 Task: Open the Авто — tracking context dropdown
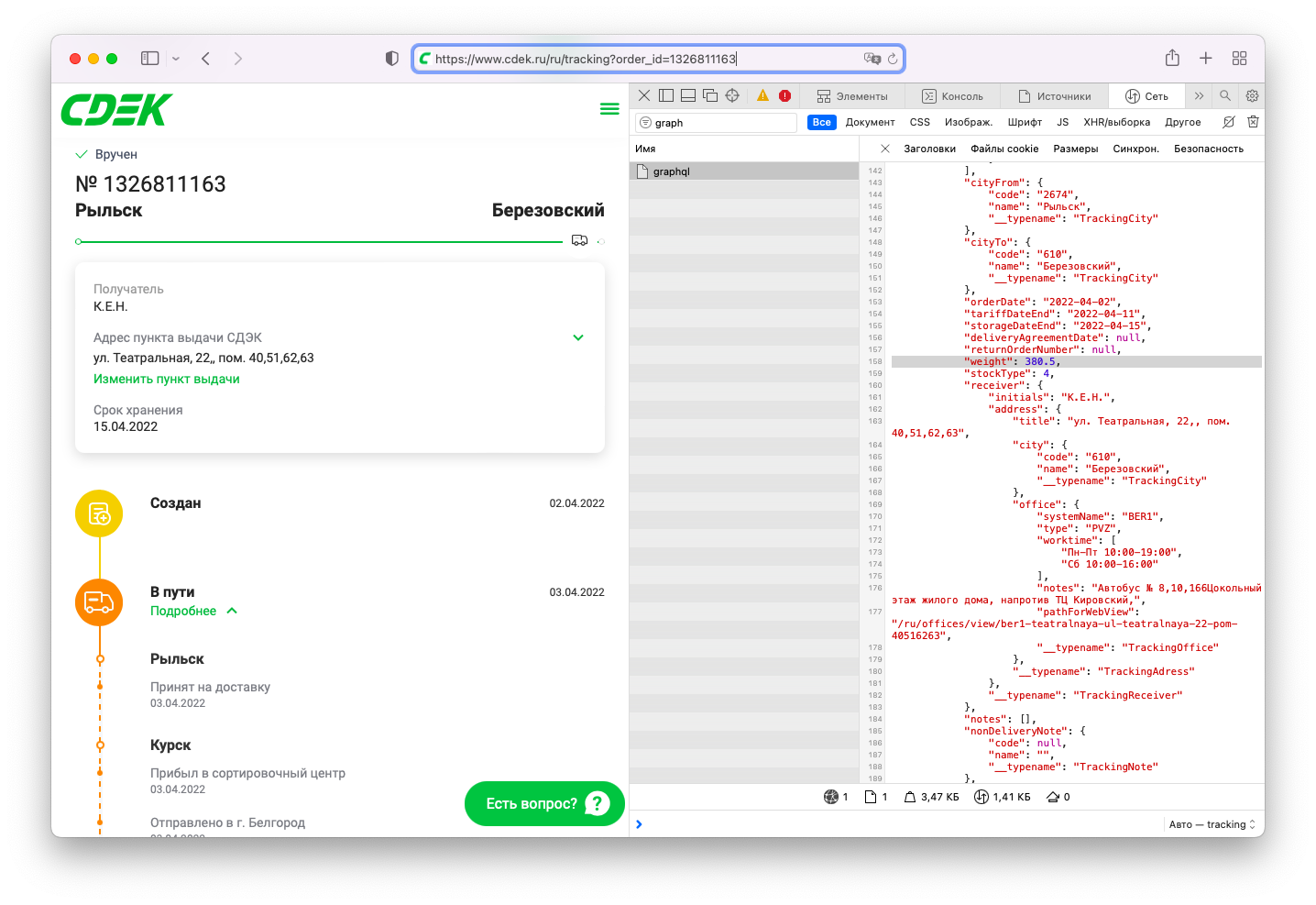coord(1212,824)
